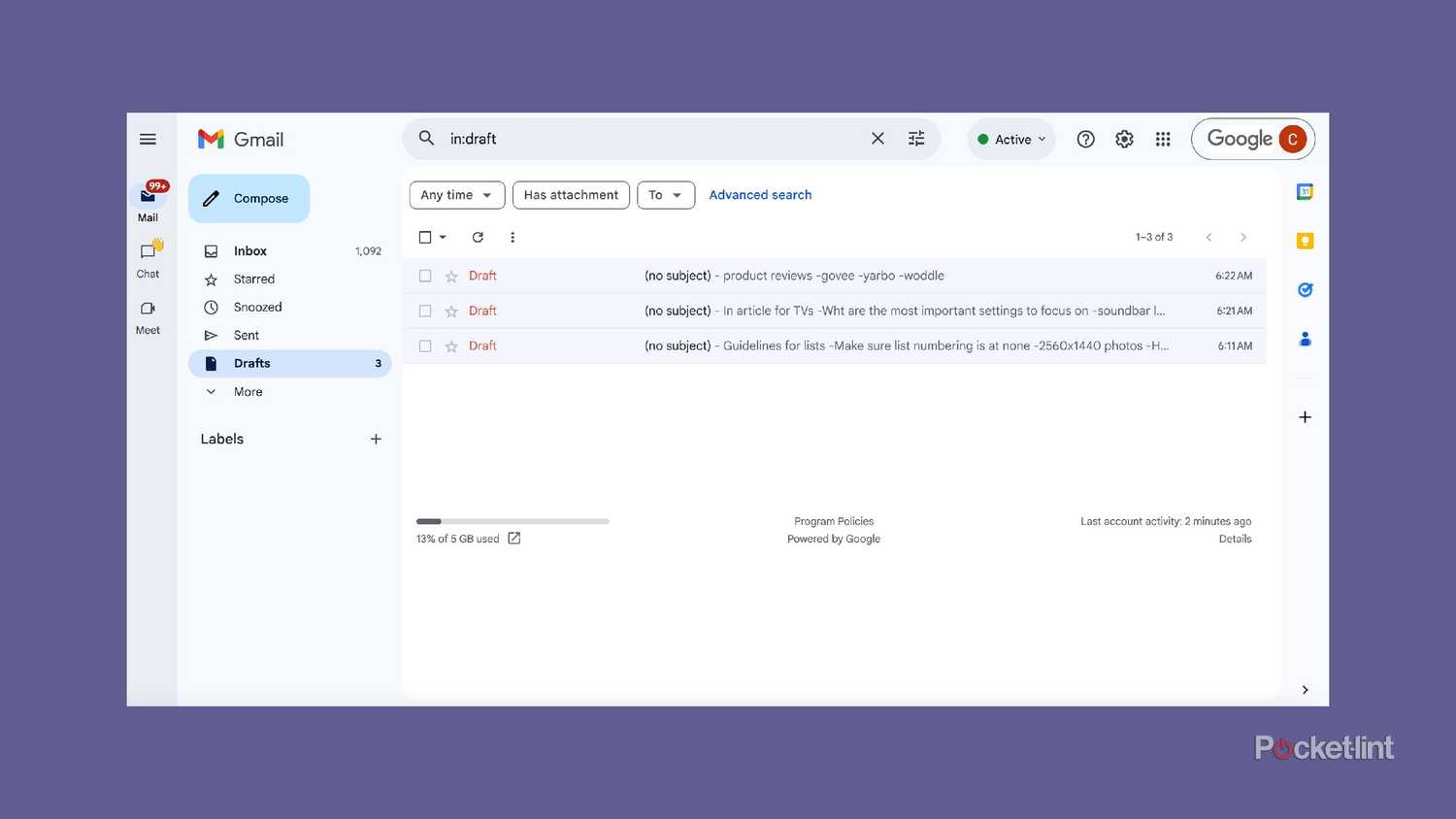Go to the Inbox folder

coord(250,251)
